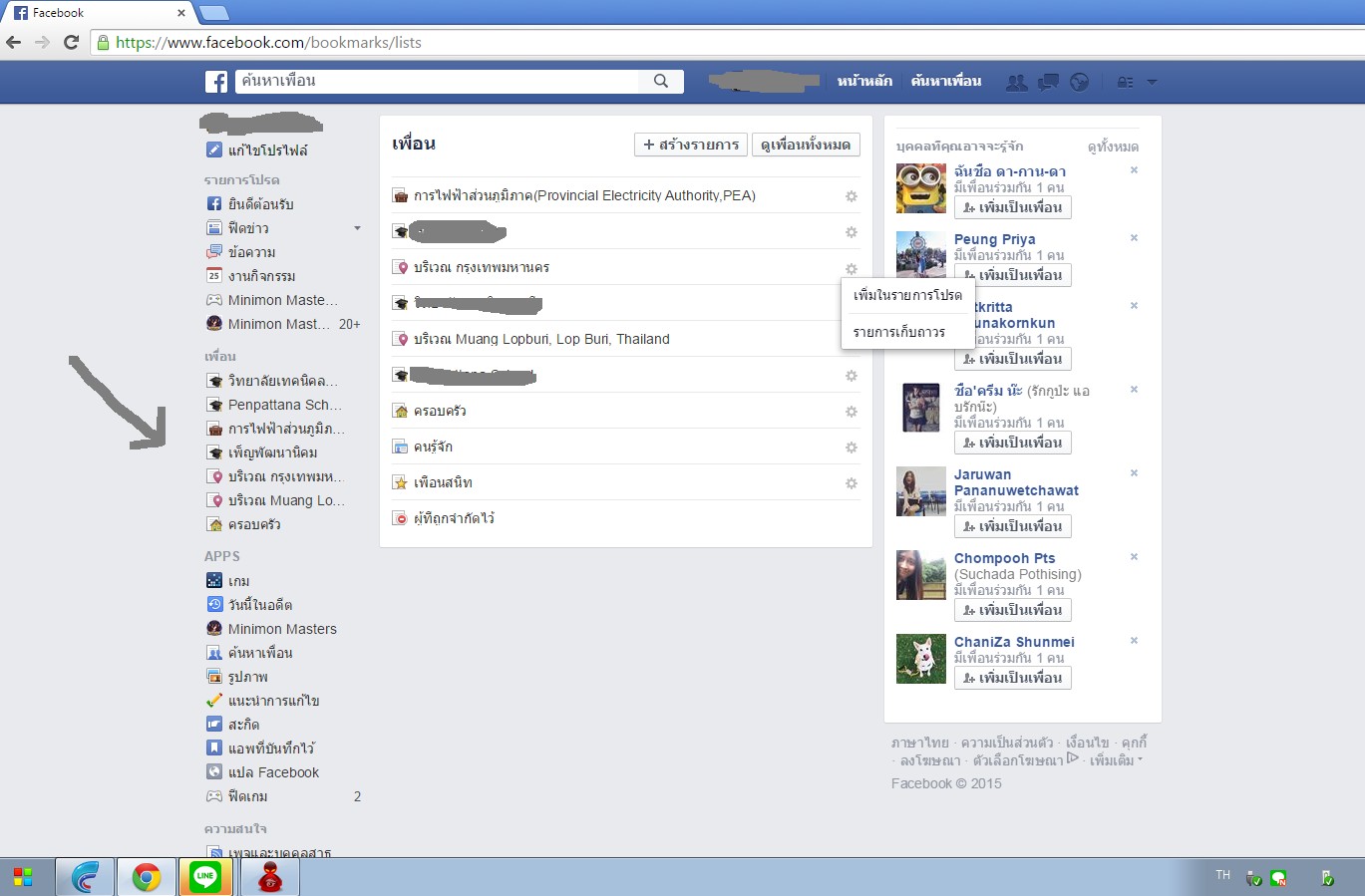The width and height of the screenshot is (1365, 896).
Task: Open หน้าหลัก in the top navigation
Action: coord(864,82)
